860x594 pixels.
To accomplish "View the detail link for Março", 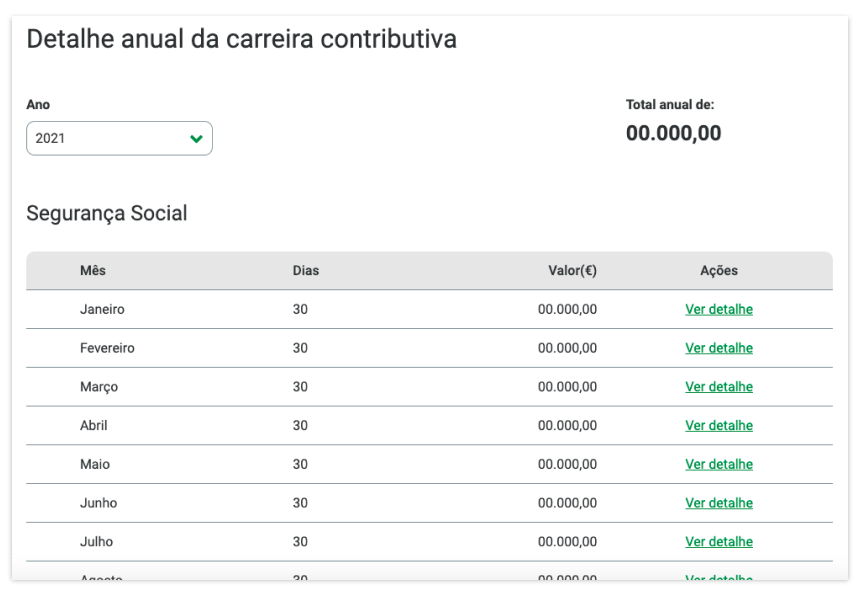I will coord(719,387).
